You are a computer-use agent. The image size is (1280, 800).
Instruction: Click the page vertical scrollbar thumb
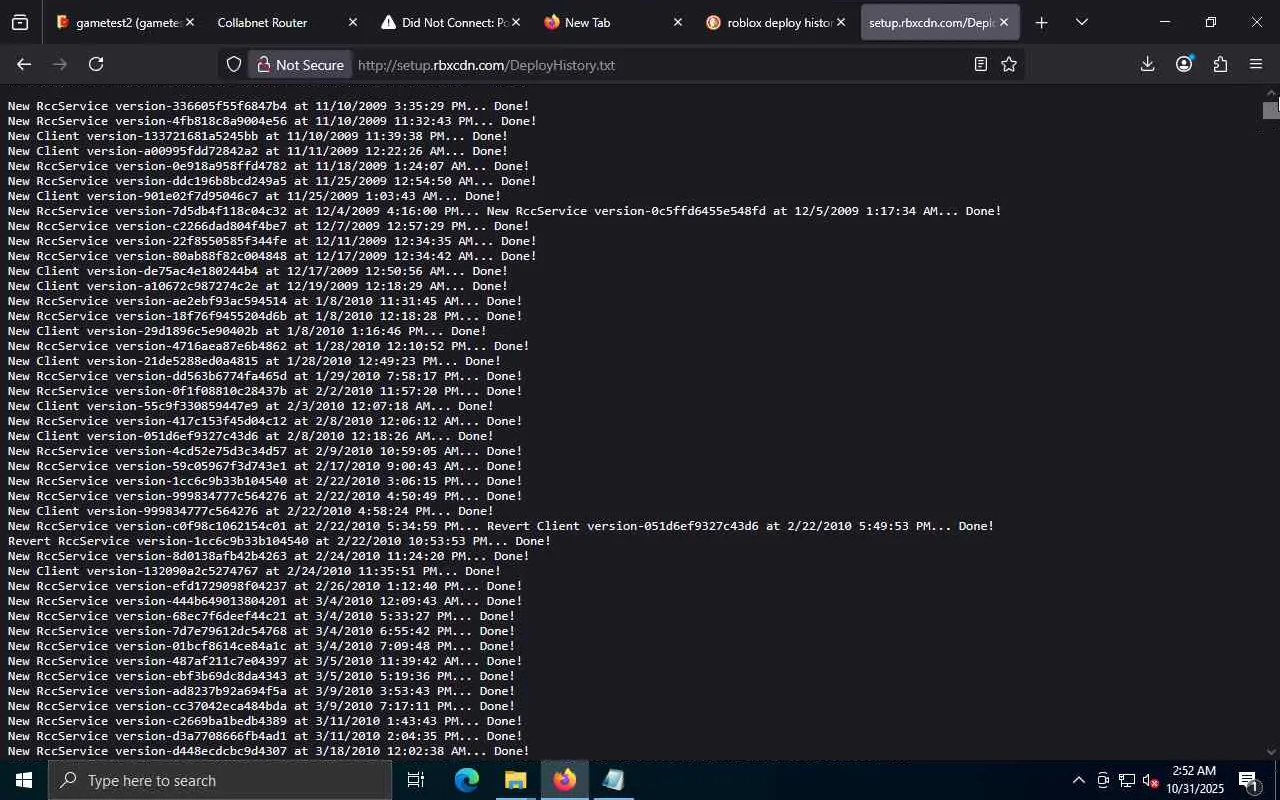1271,110
